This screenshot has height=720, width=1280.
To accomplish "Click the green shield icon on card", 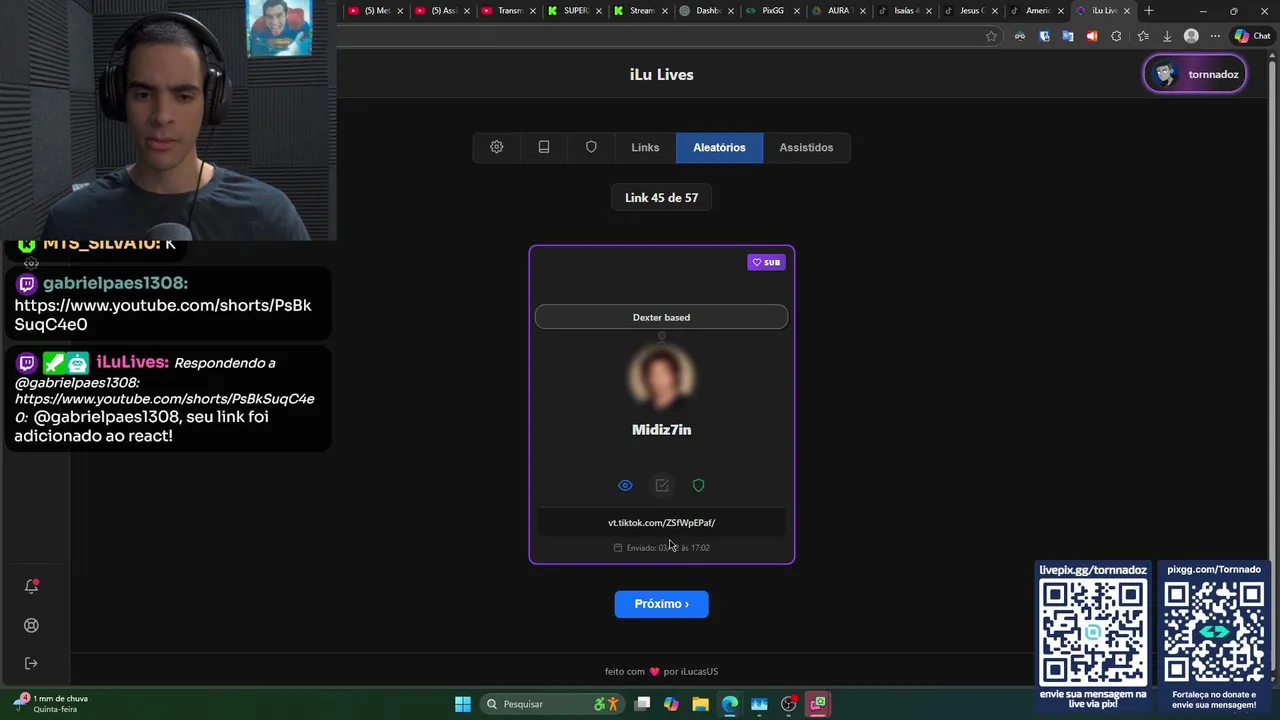I will [x=698, y=485].
